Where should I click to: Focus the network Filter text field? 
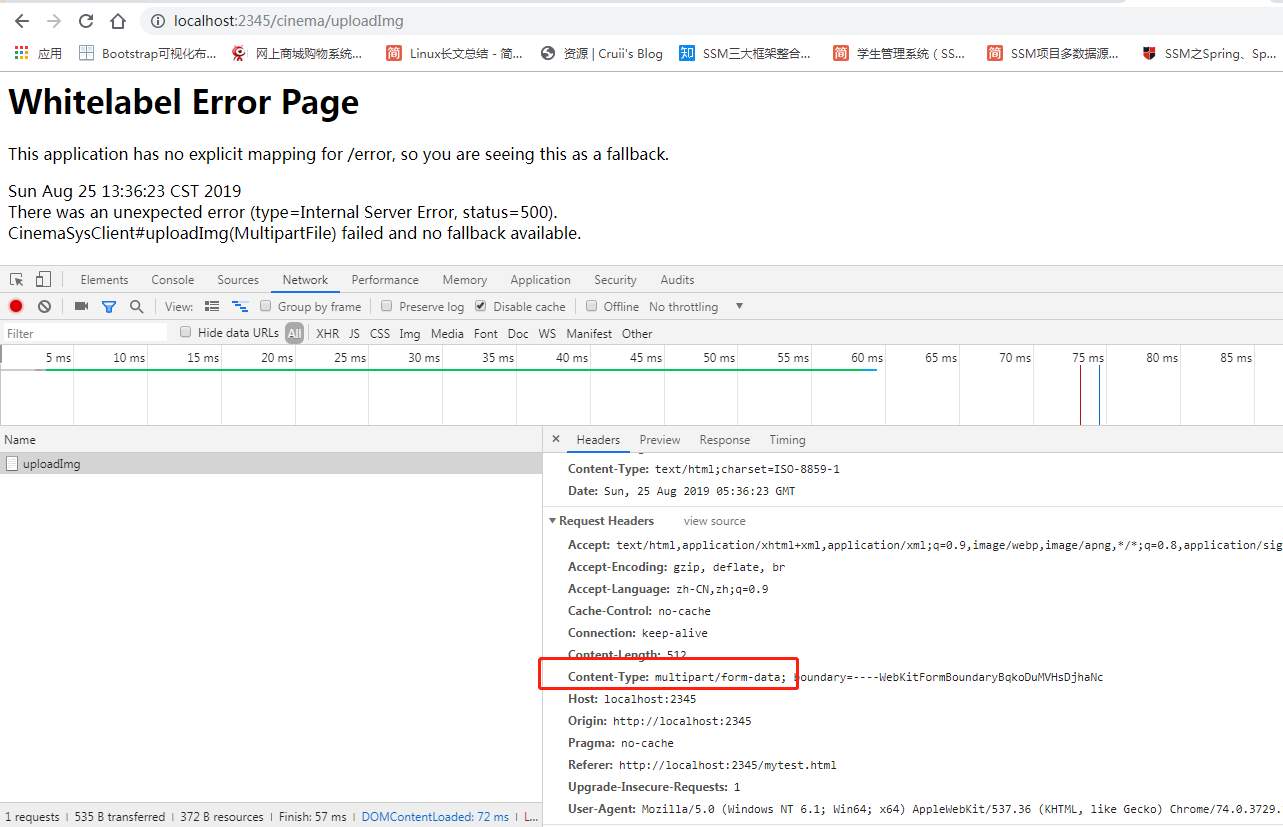click(85, 333)
